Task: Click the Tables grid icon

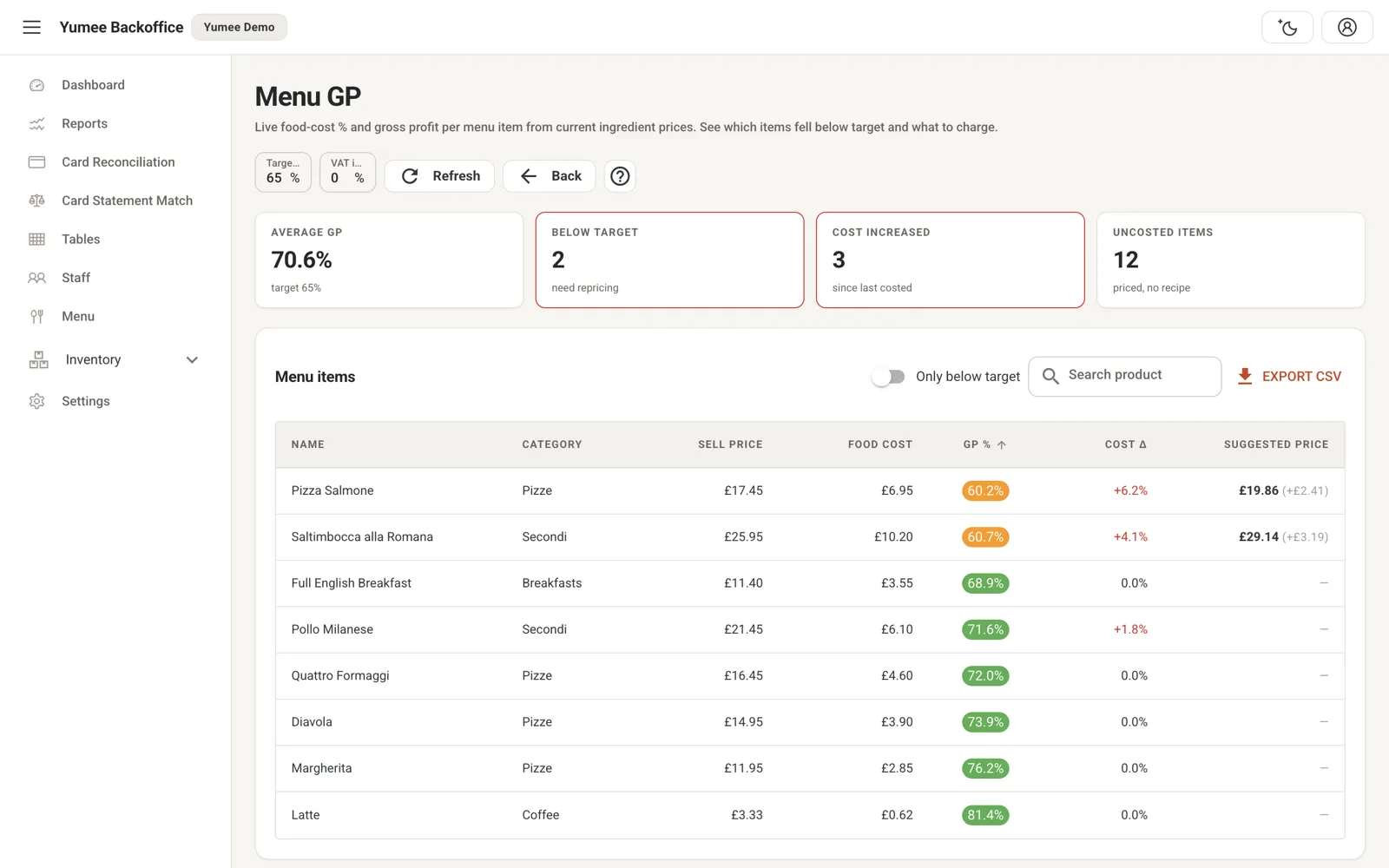Action: 36,240
